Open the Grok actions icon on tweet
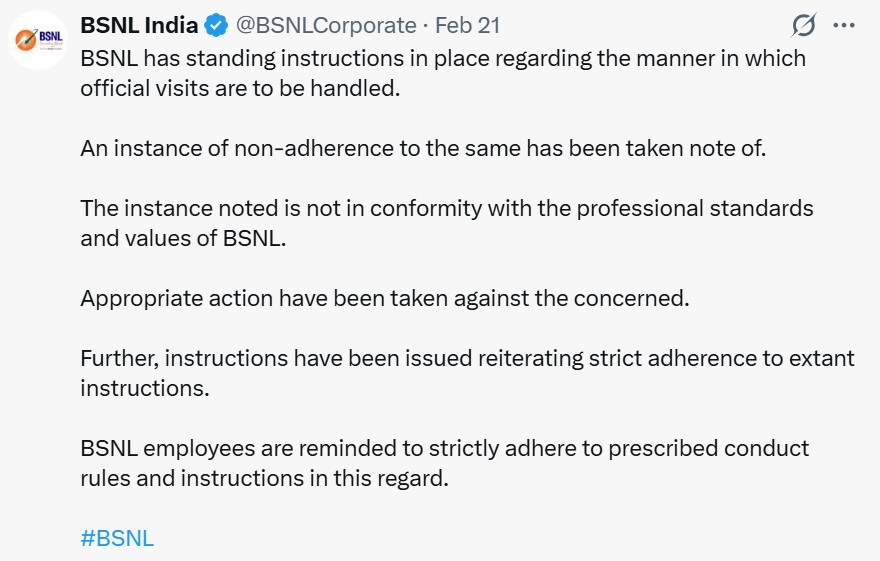The image size is (880, 561). tap(802, 26)
